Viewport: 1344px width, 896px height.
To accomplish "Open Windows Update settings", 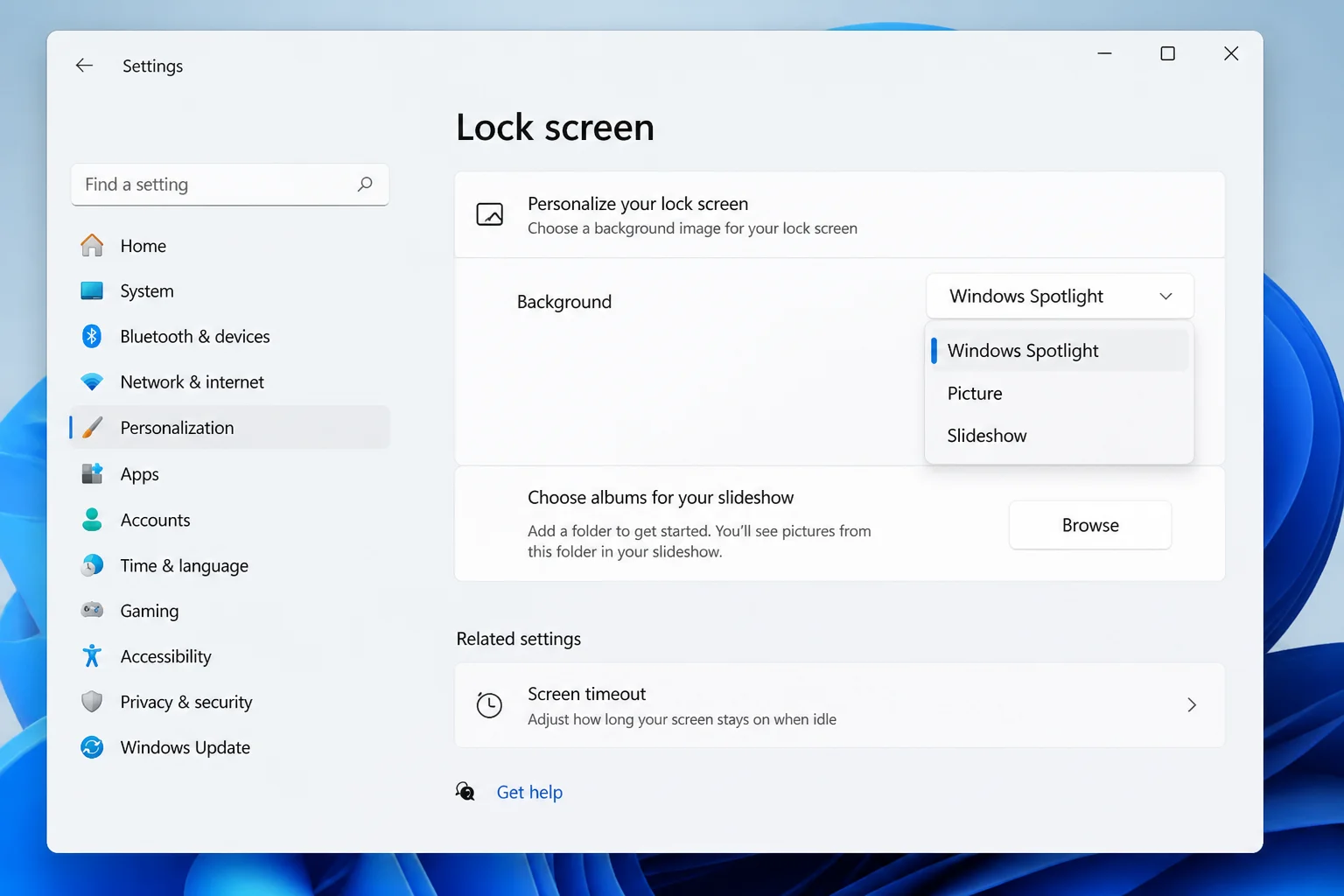I will pyautogui.click(x=230, y=747).
